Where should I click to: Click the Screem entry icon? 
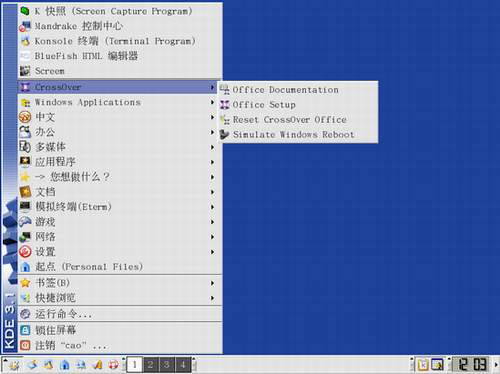[x=25, y=71]
